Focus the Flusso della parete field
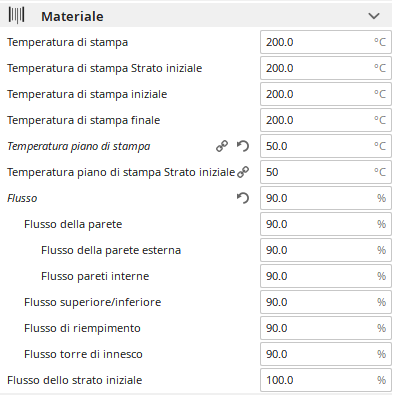The image size is (395, 395). tap(326, 224)
